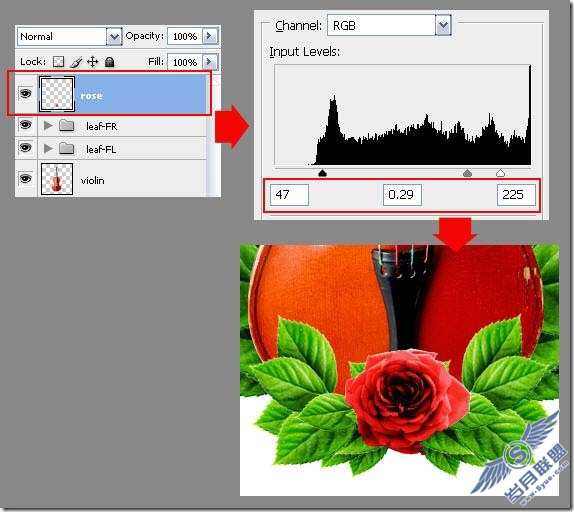
Task: Click the leaf-FR folder icon
Action: 67,126
